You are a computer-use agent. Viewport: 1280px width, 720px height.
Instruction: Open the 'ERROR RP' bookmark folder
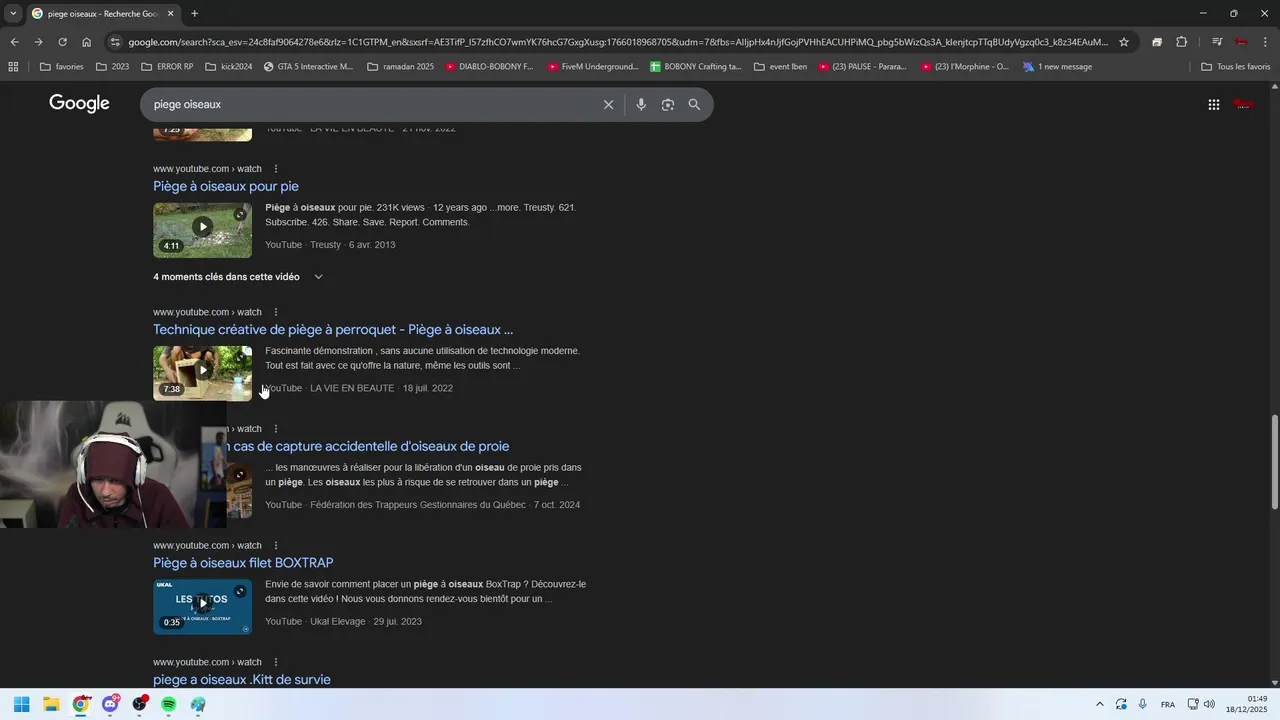[167, 67]
